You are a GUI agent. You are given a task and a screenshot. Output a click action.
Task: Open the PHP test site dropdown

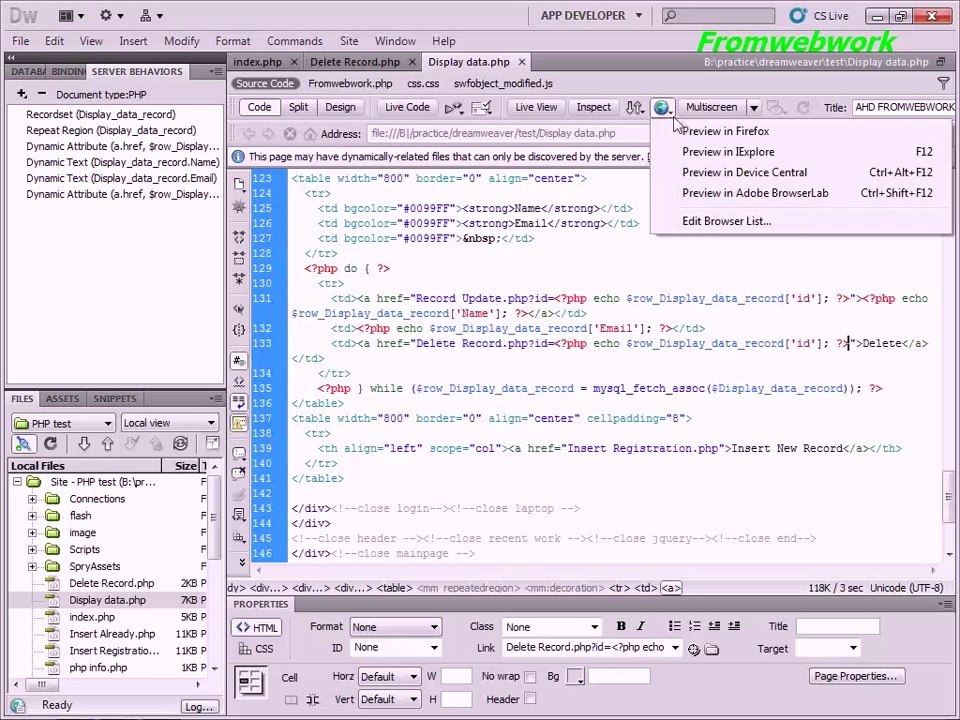click(63, 423)
